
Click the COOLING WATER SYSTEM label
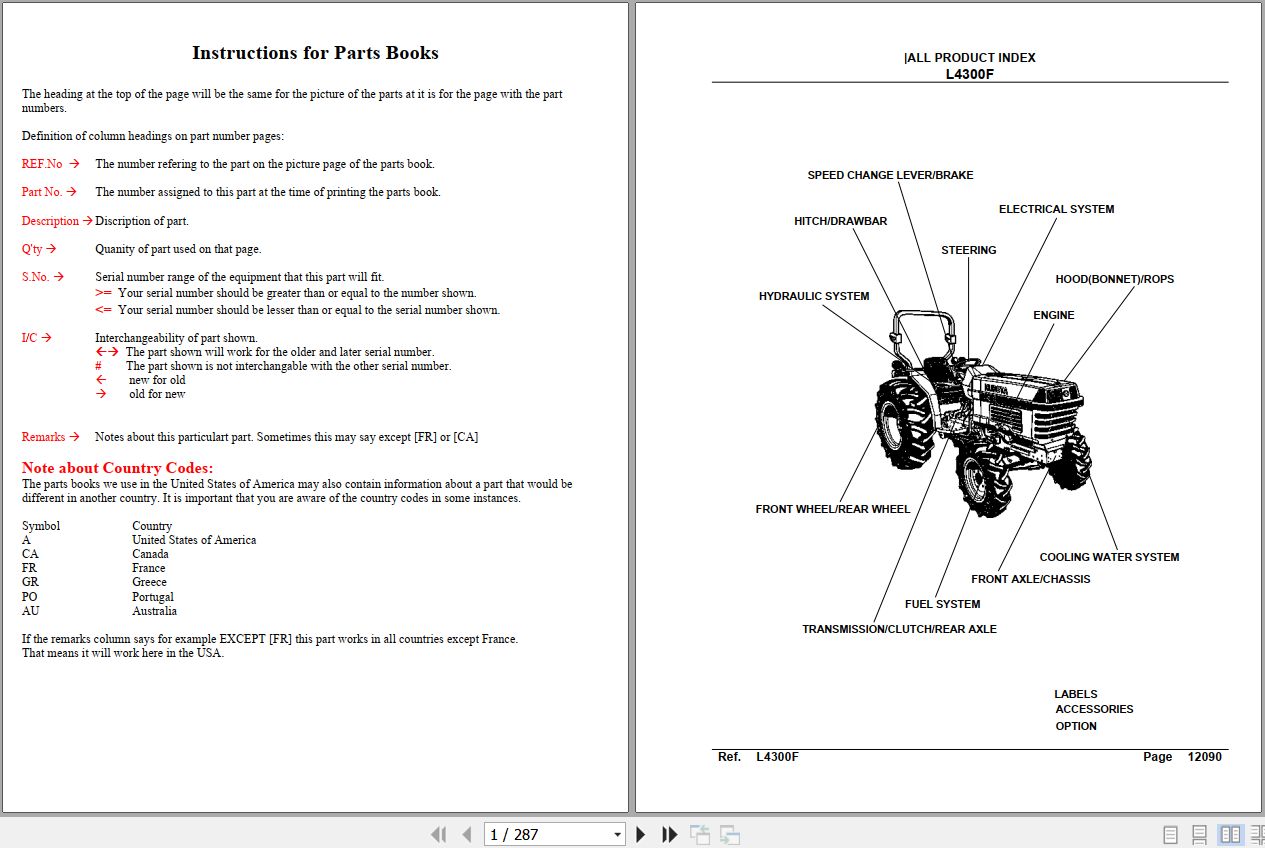point(1109,557)
